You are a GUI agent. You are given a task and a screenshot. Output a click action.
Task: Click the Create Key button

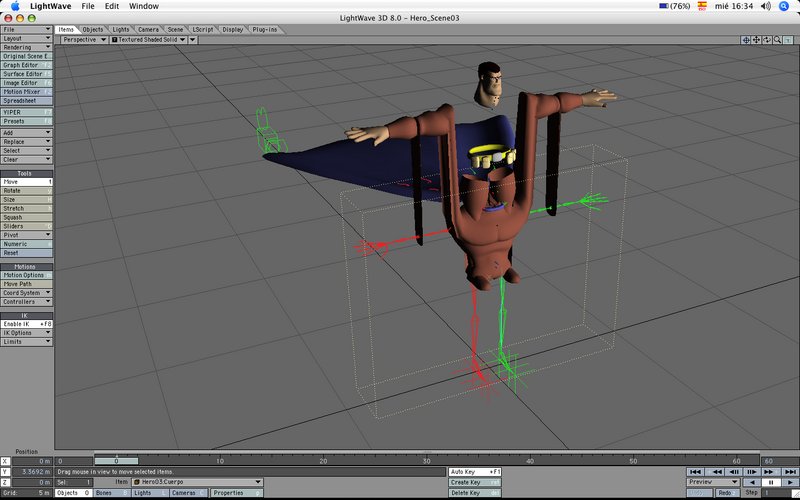475,482
